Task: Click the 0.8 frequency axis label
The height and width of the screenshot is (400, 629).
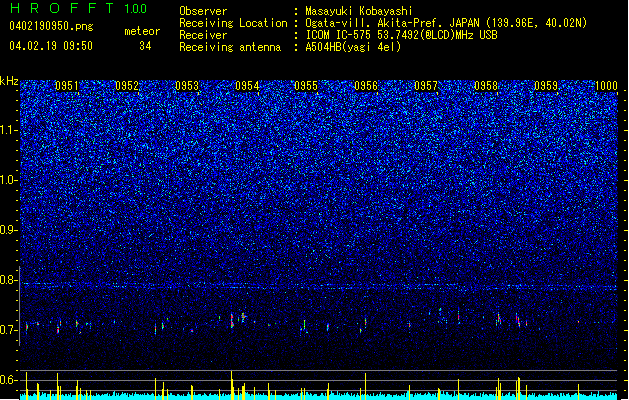Action: click(x=9, y=280)
